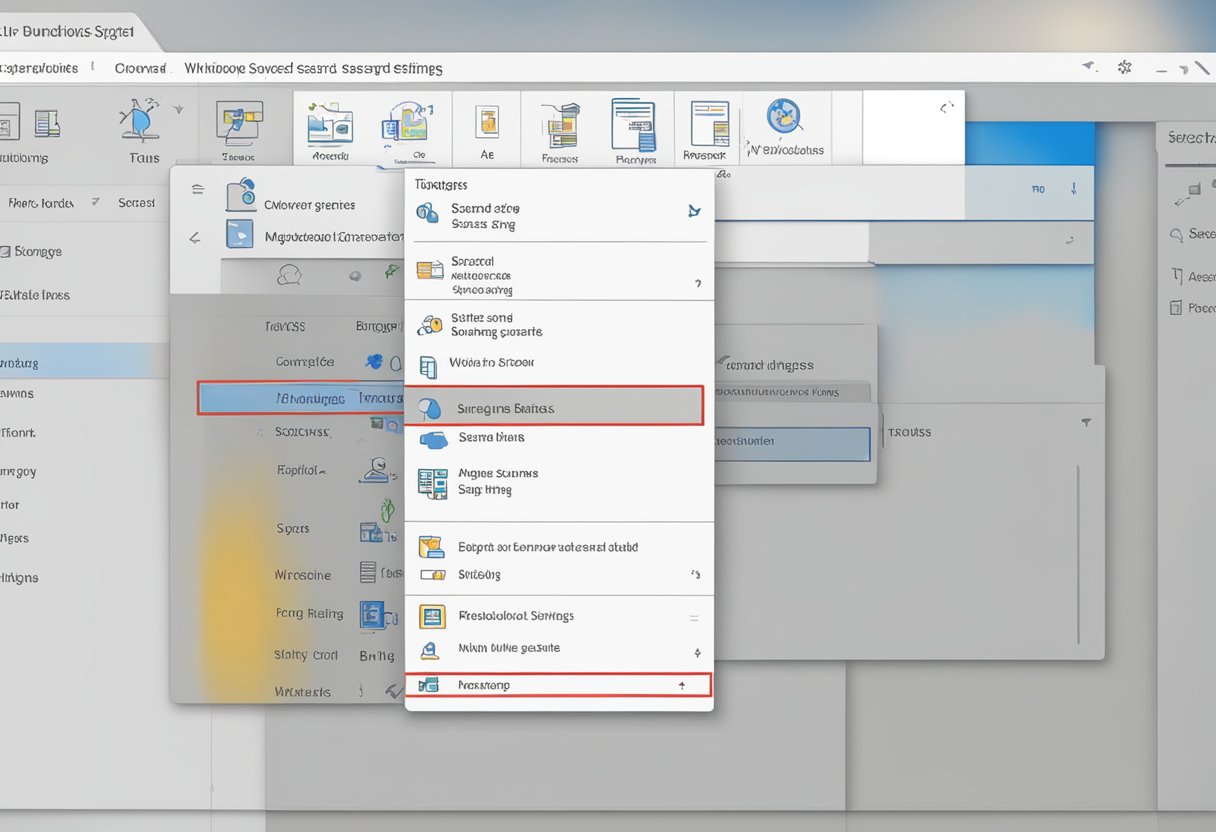Screen dimensions: 1216x832
Task: Click the Ae document icon in the toolbar
Action: (487, 122)
